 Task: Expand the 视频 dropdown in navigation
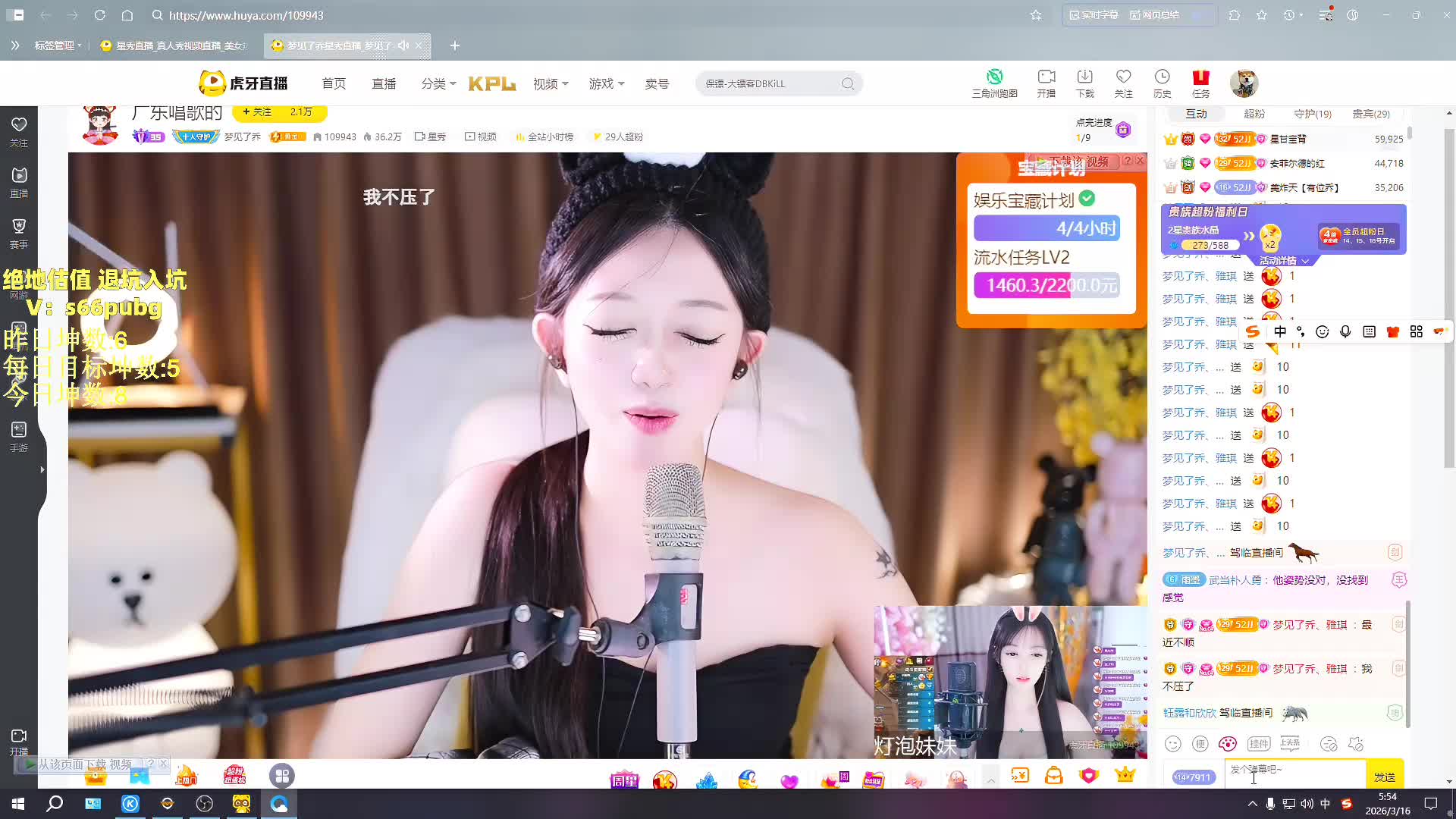point(551,83)
